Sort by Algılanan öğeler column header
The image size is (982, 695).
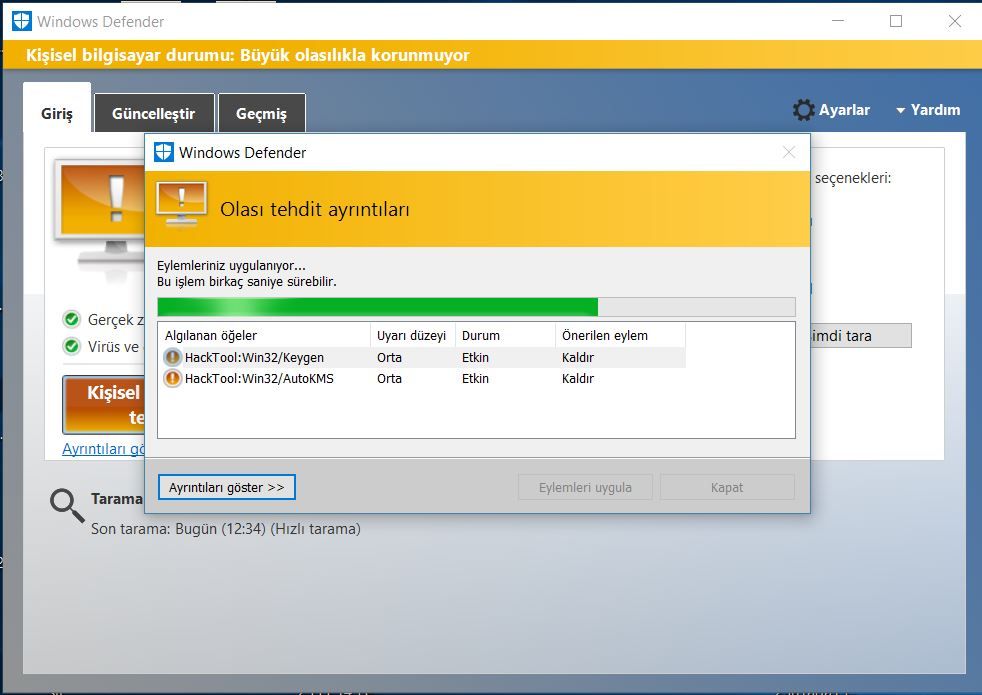tap(264, 336)
